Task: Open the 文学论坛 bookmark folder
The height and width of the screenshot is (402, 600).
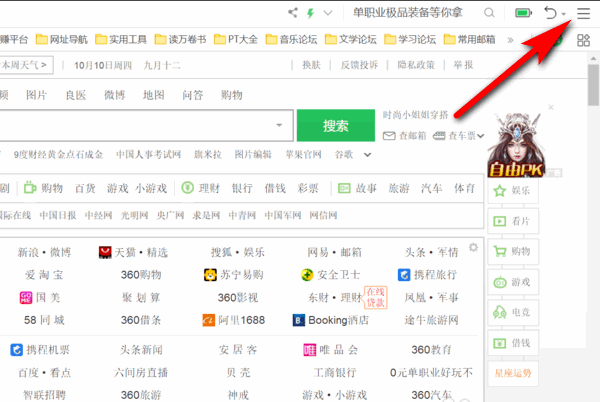Action: [x=351, y=39]
